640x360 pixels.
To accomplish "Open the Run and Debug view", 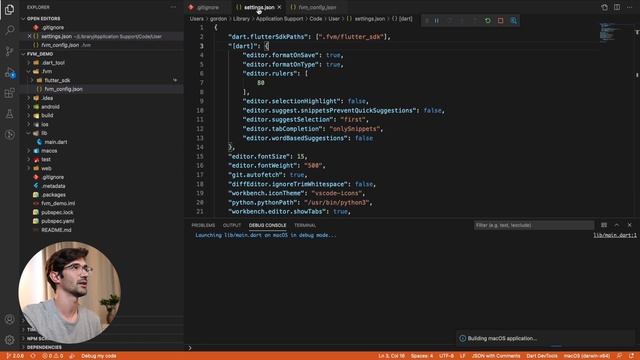I will (x=10, y=73).
